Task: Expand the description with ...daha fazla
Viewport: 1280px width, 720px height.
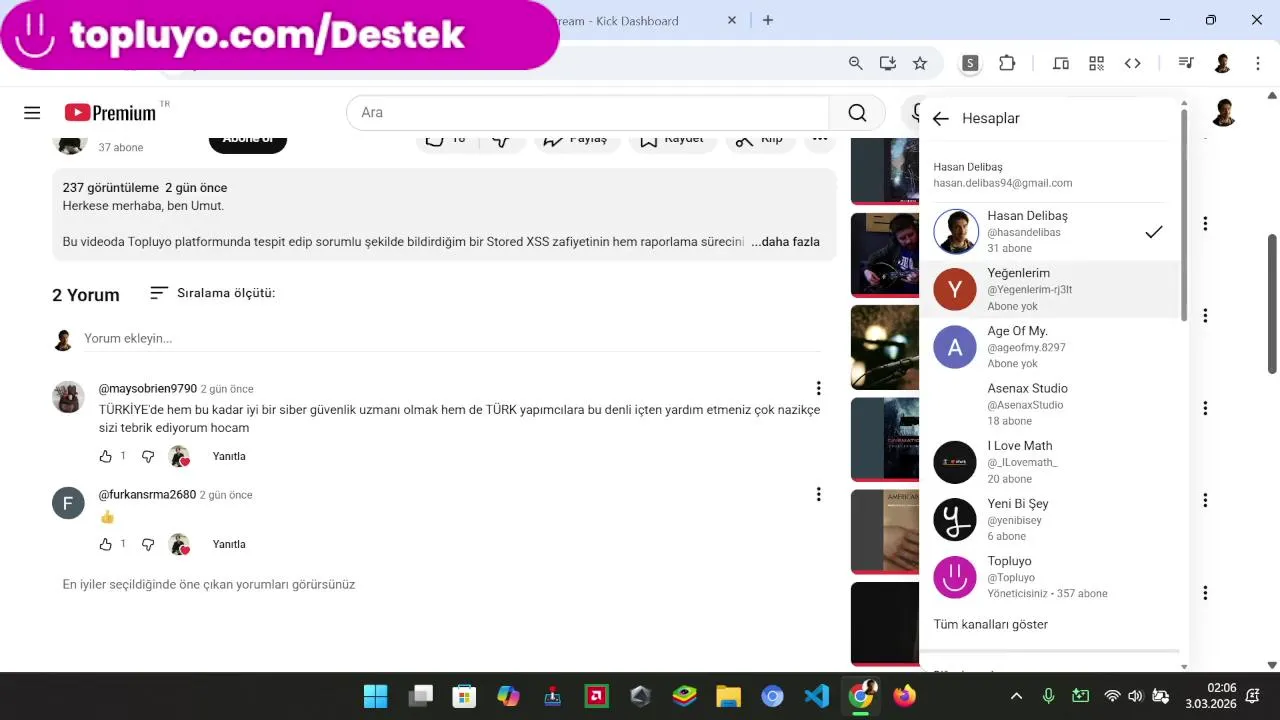Action: pos(785,242)
